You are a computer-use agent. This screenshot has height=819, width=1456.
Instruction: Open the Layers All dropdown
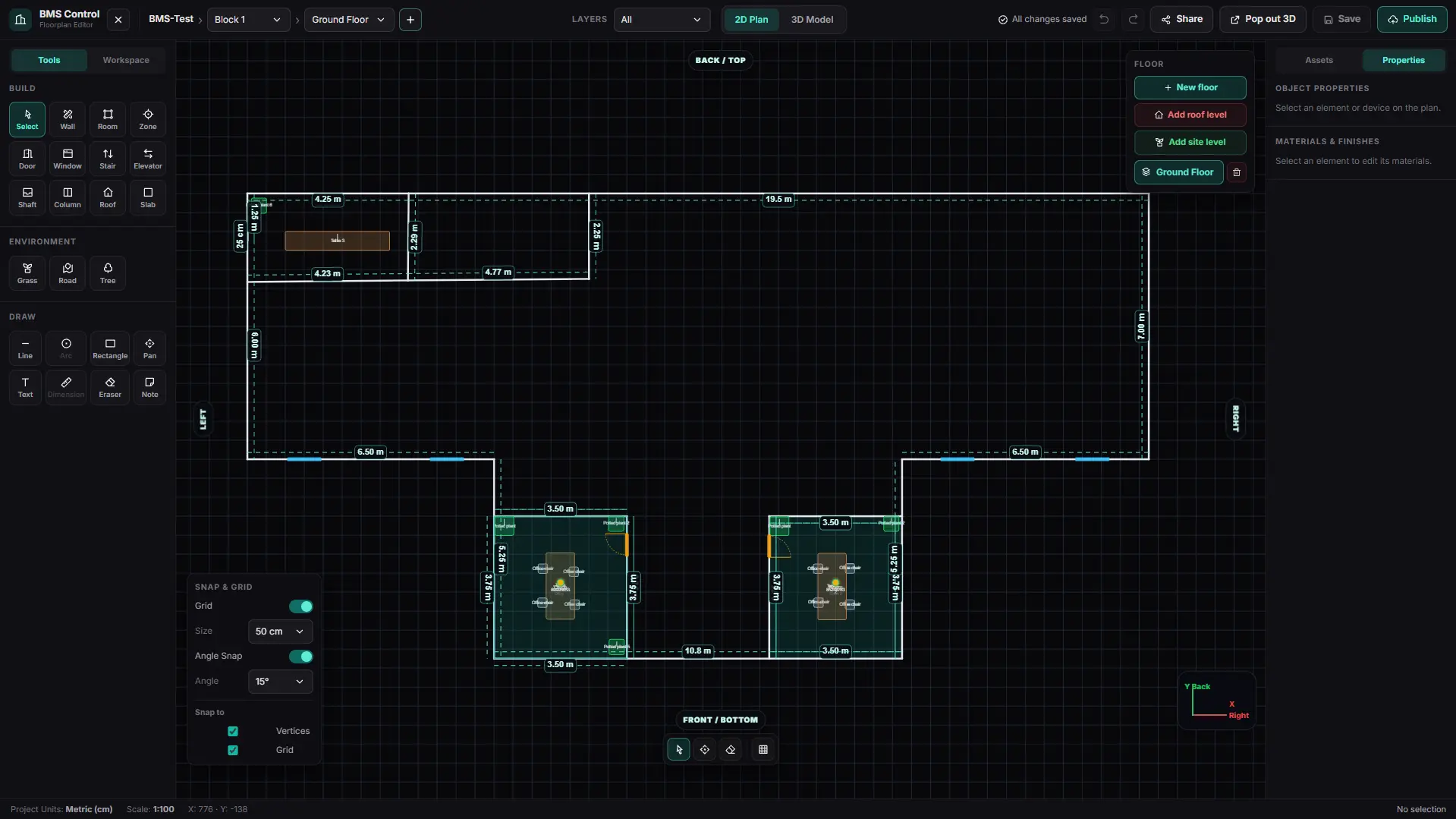[x=662, y=20]
